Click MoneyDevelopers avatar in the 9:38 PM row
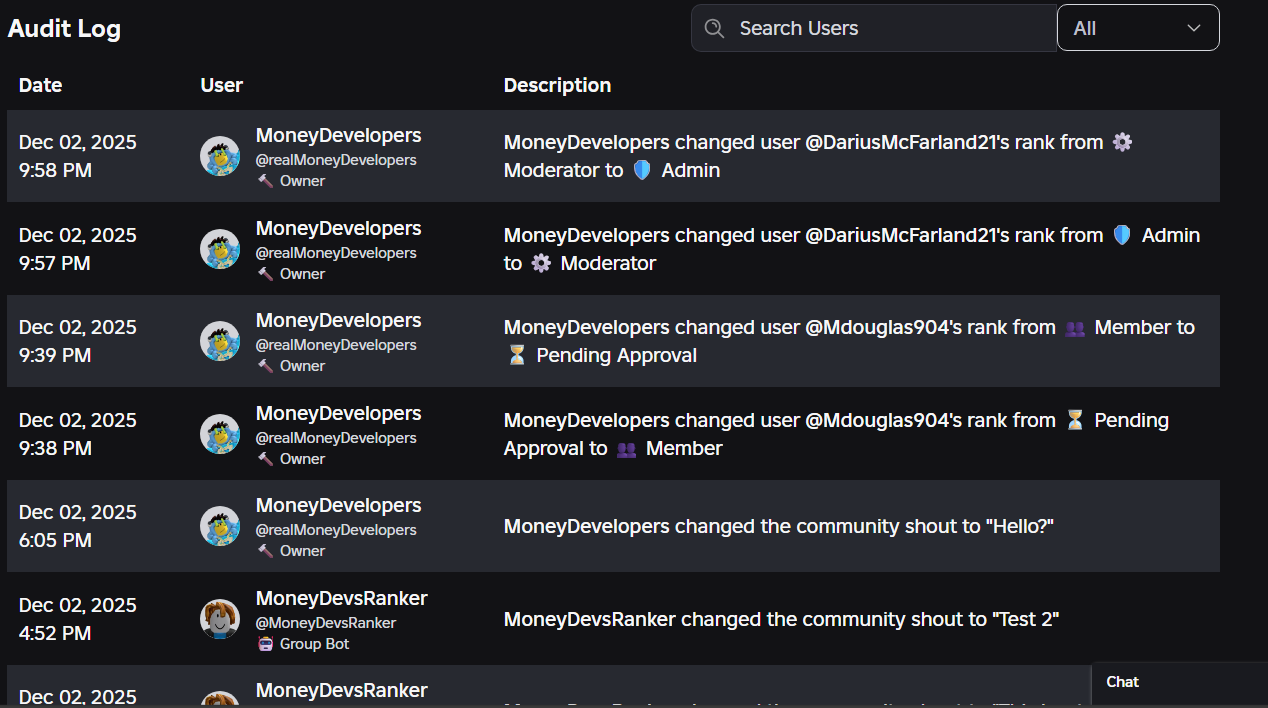Image resolution: width=1268 pixels, height=708 pixels. tap(220, 434)
